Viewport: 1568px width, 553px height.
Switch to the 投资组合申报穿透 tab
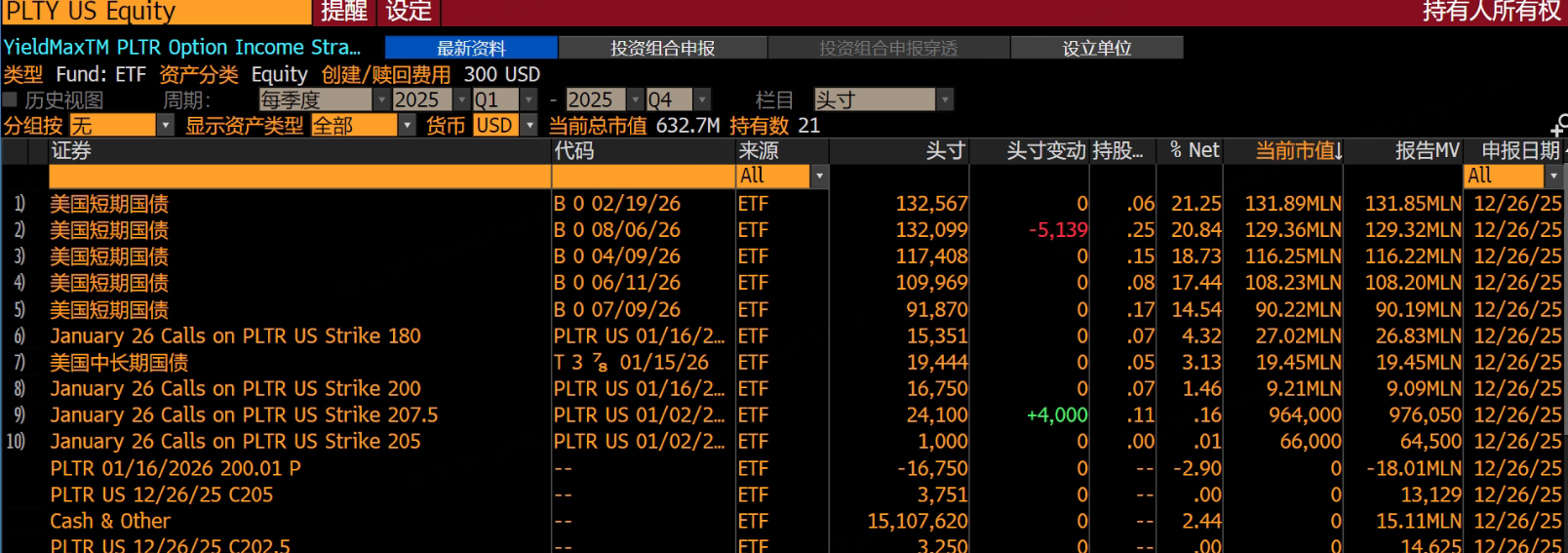[888, 48]
